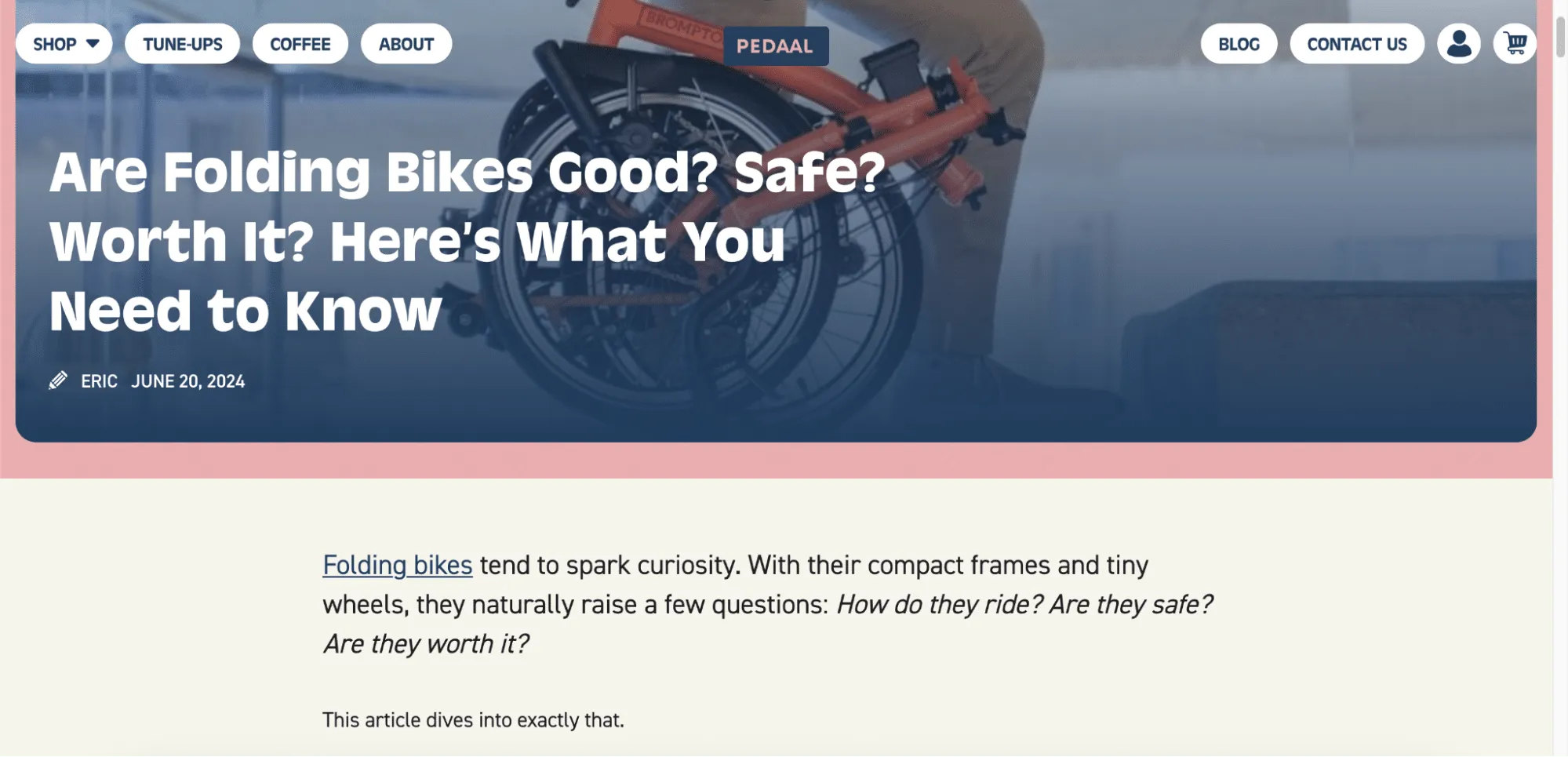The image size is (1568, 757).
Task: Select the ABOUT nav item
Action: 406,44
